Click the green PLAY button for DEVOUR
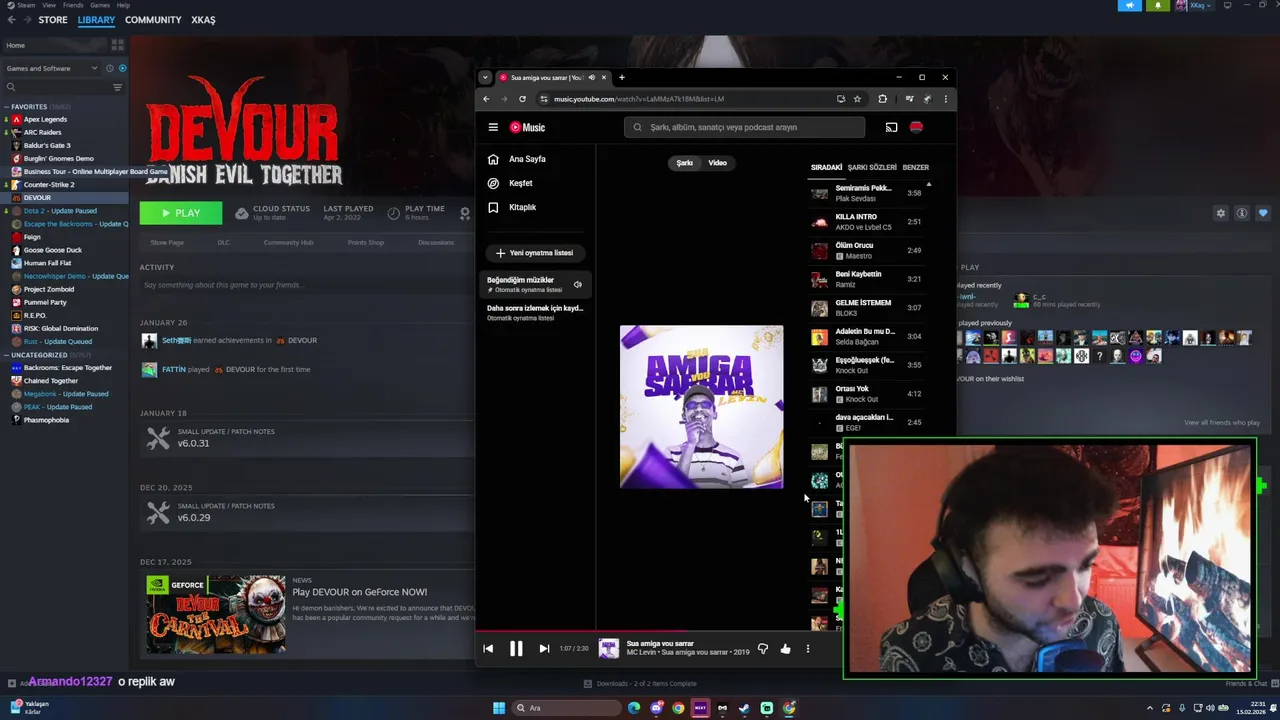 (x=180, y=213)
